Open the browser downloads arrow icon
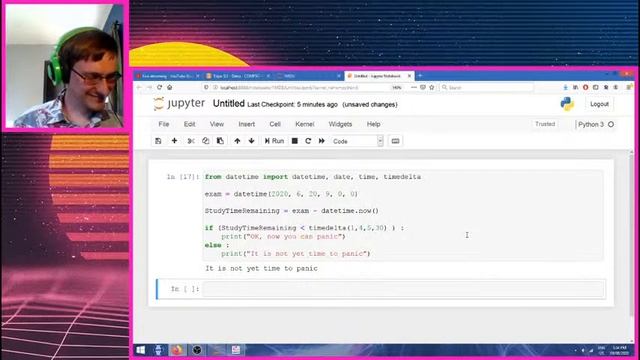This screenshot has width=640, height=360. [565, 87]
